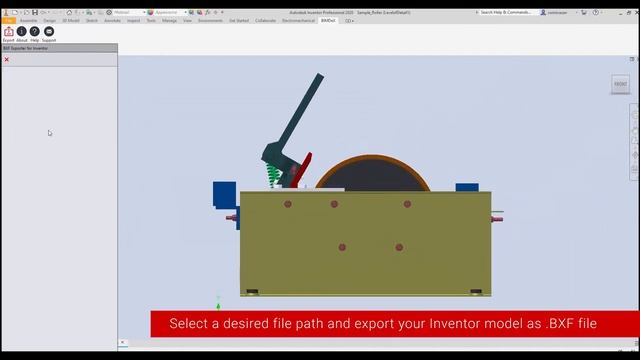640x360 pixels.
Task: Click the viewport restore icon at top right
Action: [x=632, y=59]
